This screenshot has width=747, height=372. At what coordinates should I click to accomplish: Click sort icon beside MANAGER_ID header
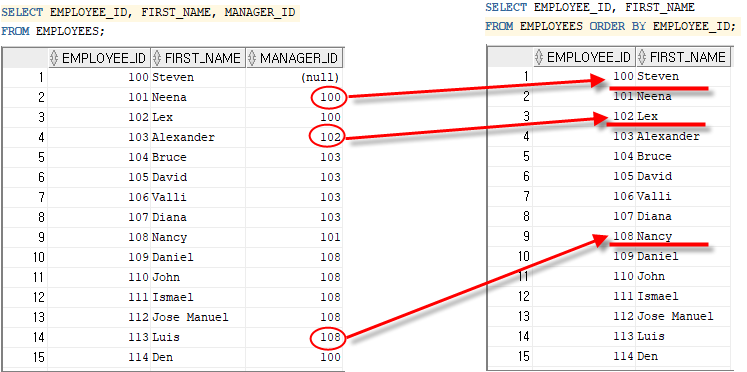[x=253, y=59]
